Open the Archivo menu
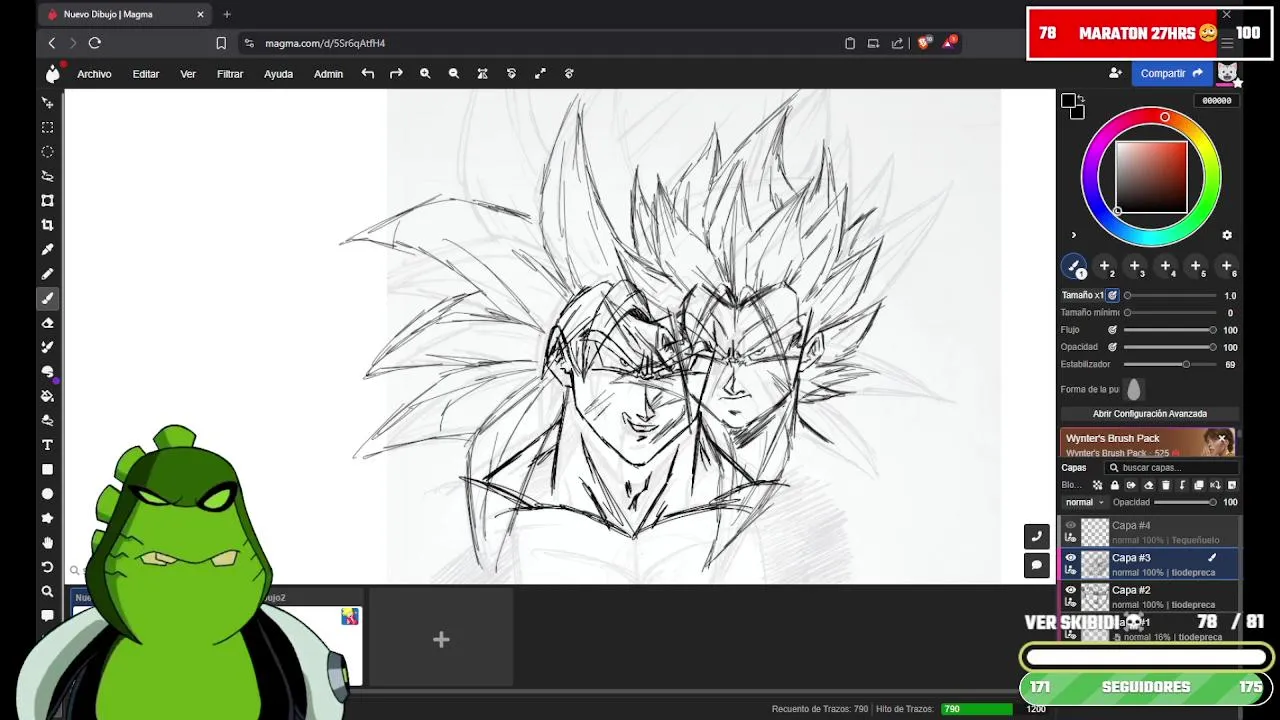Viewport: 1280px width, 720px height. point(94,74)
